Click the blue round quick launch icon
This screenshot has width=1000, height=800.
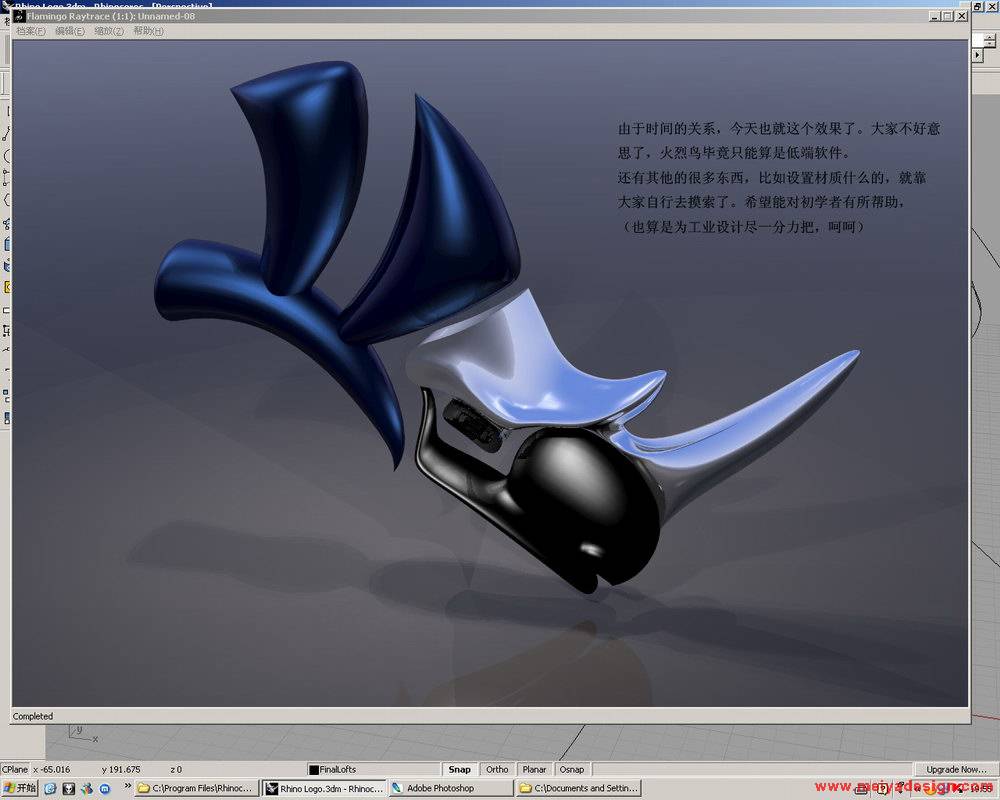click(x=105, y=789)
